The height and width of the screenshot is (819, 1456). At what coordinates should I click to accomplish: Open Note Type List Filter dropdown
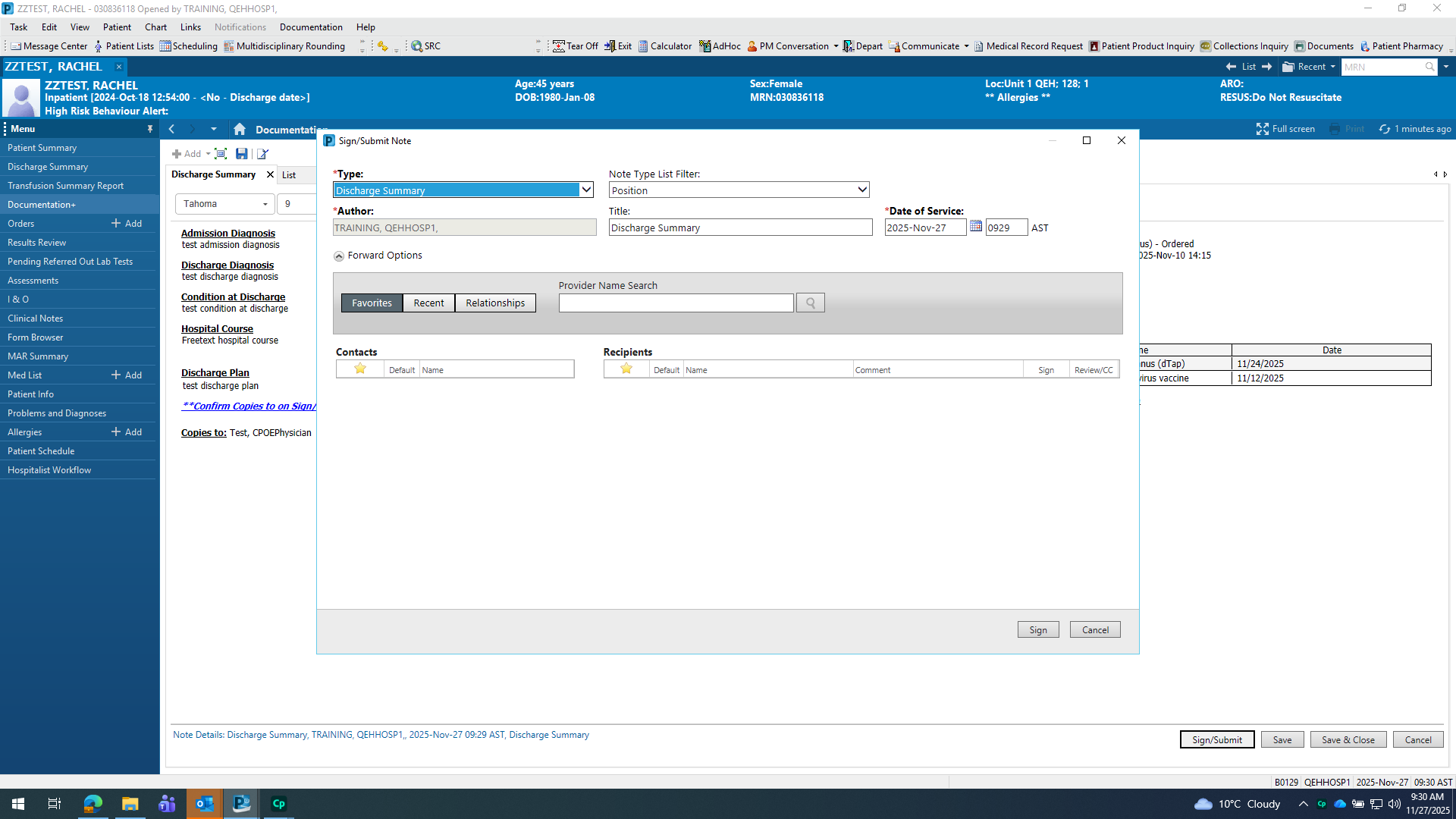862,190
